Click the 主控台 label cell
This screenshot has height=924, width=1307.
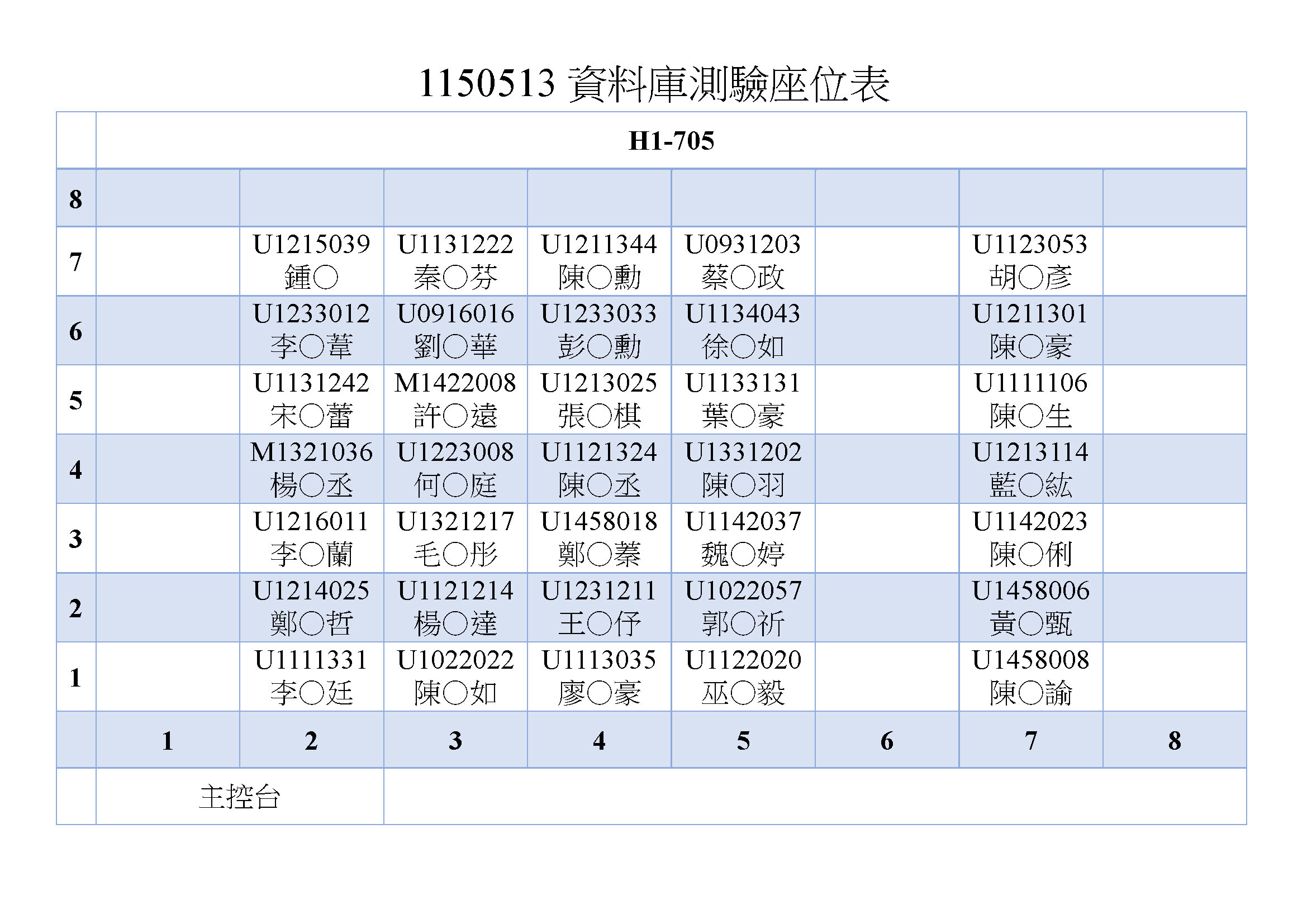[x=240, y=797]
